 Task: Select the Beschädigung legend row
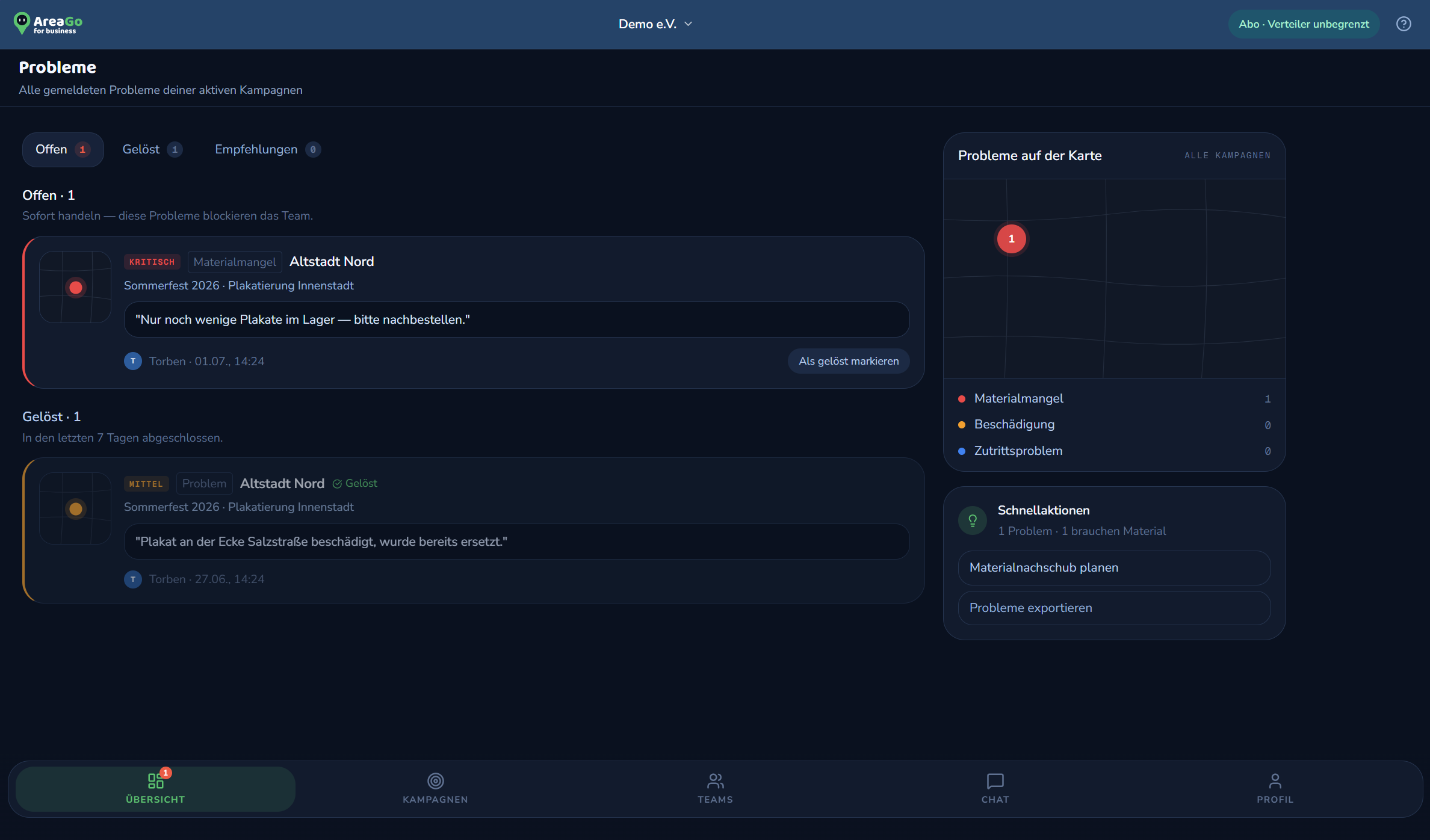click(1114, 424)
